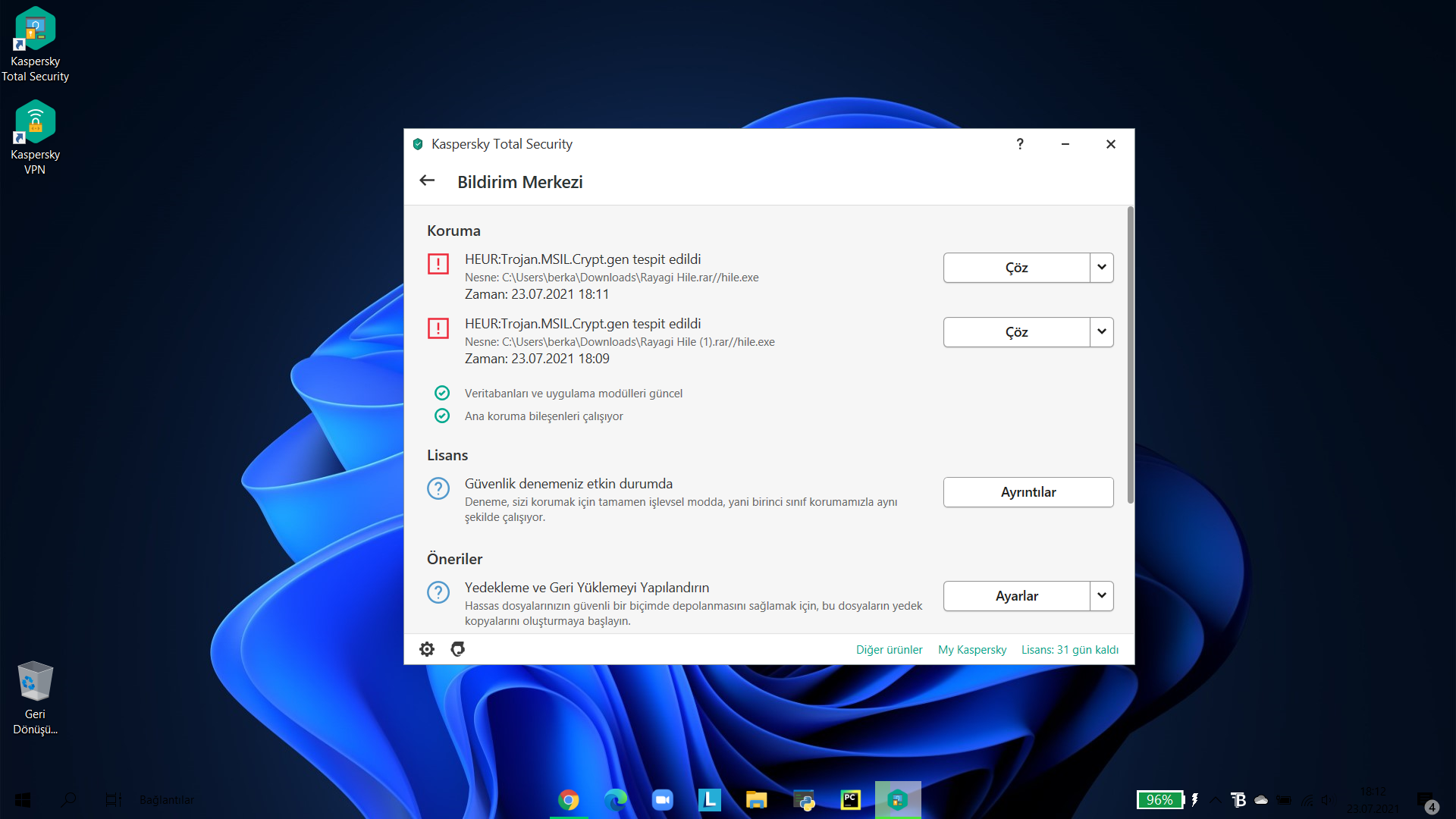
Task: Click the Diğer ürünler link
Action: 889,650
